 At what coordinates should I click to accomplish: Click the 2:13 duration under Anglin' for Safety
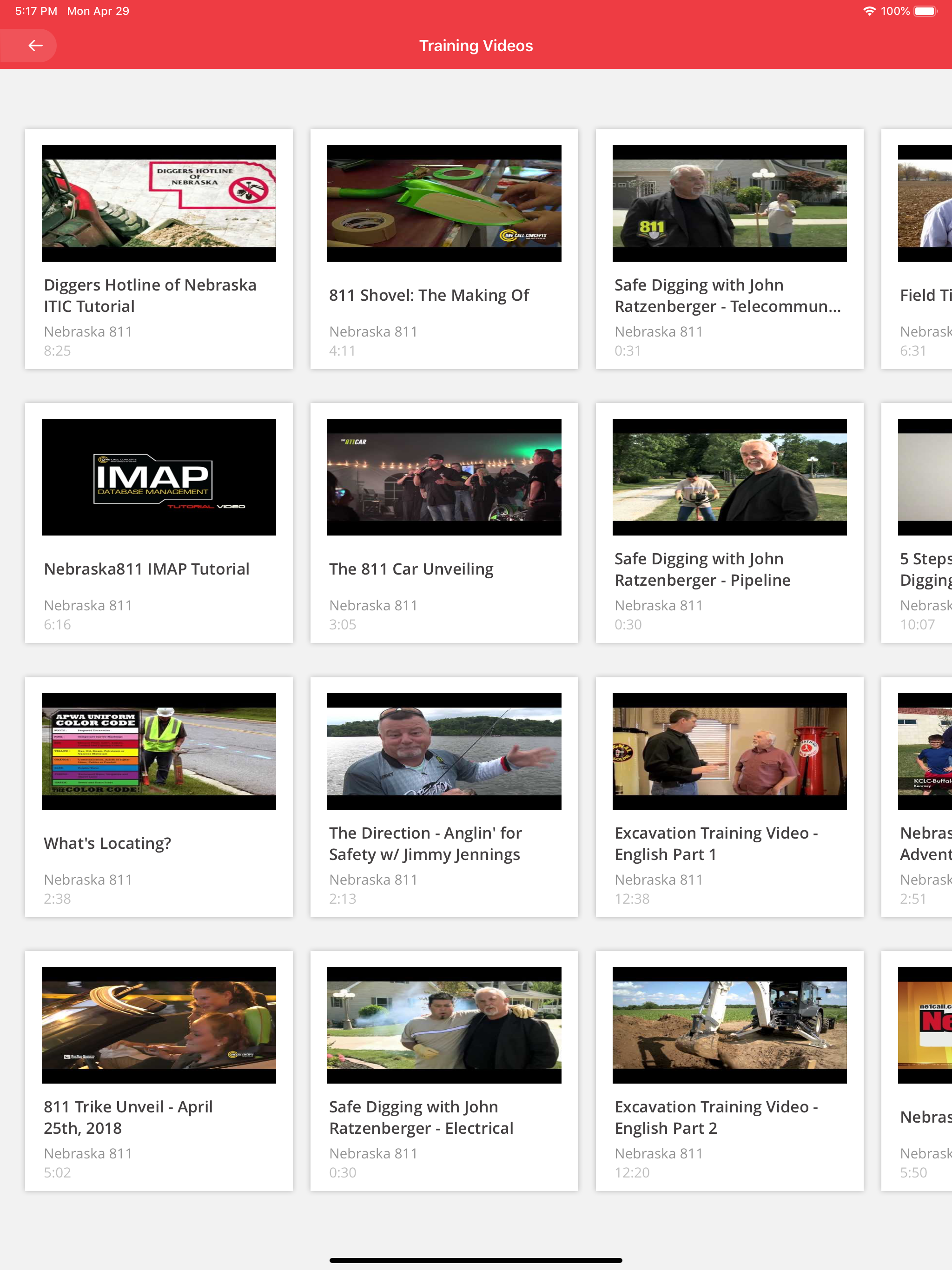(343, 899)
